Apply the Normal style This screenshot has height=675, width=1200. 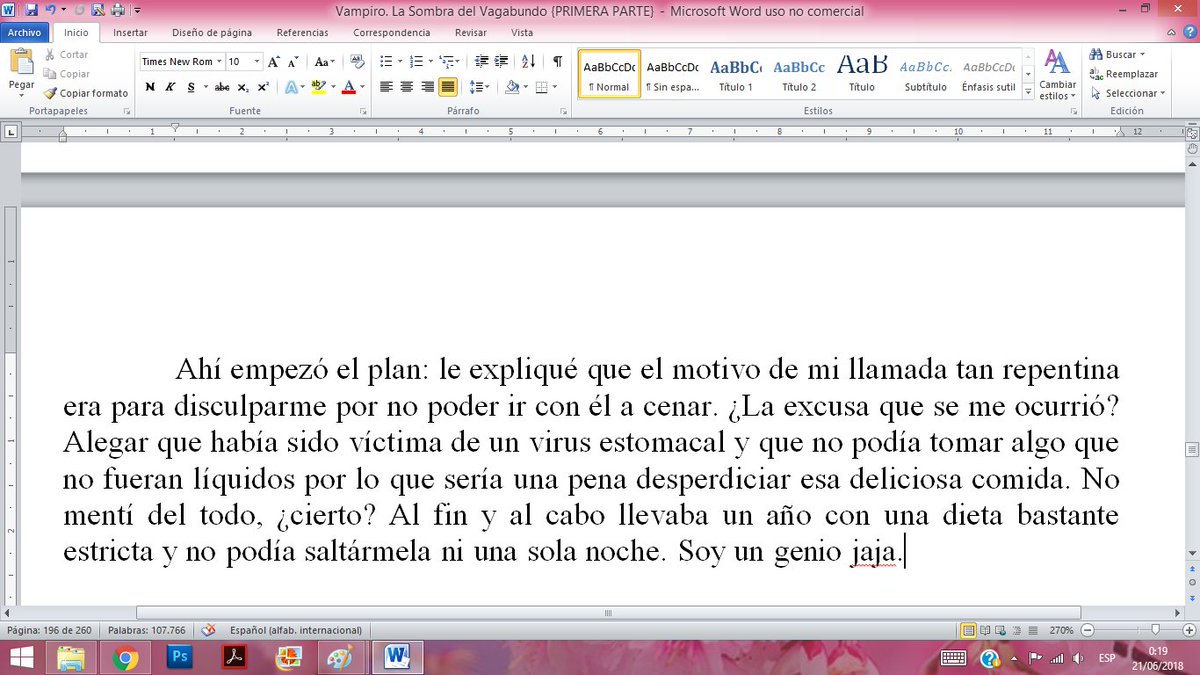pyautogui.click(x=609, y=74)
